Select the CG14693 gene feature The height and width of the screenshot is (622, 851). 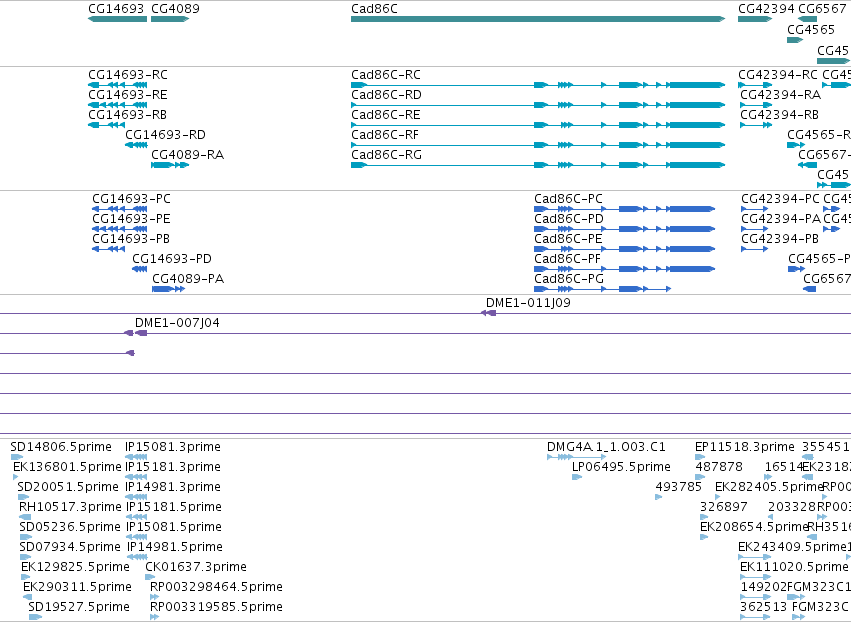[x=117, y=19]
